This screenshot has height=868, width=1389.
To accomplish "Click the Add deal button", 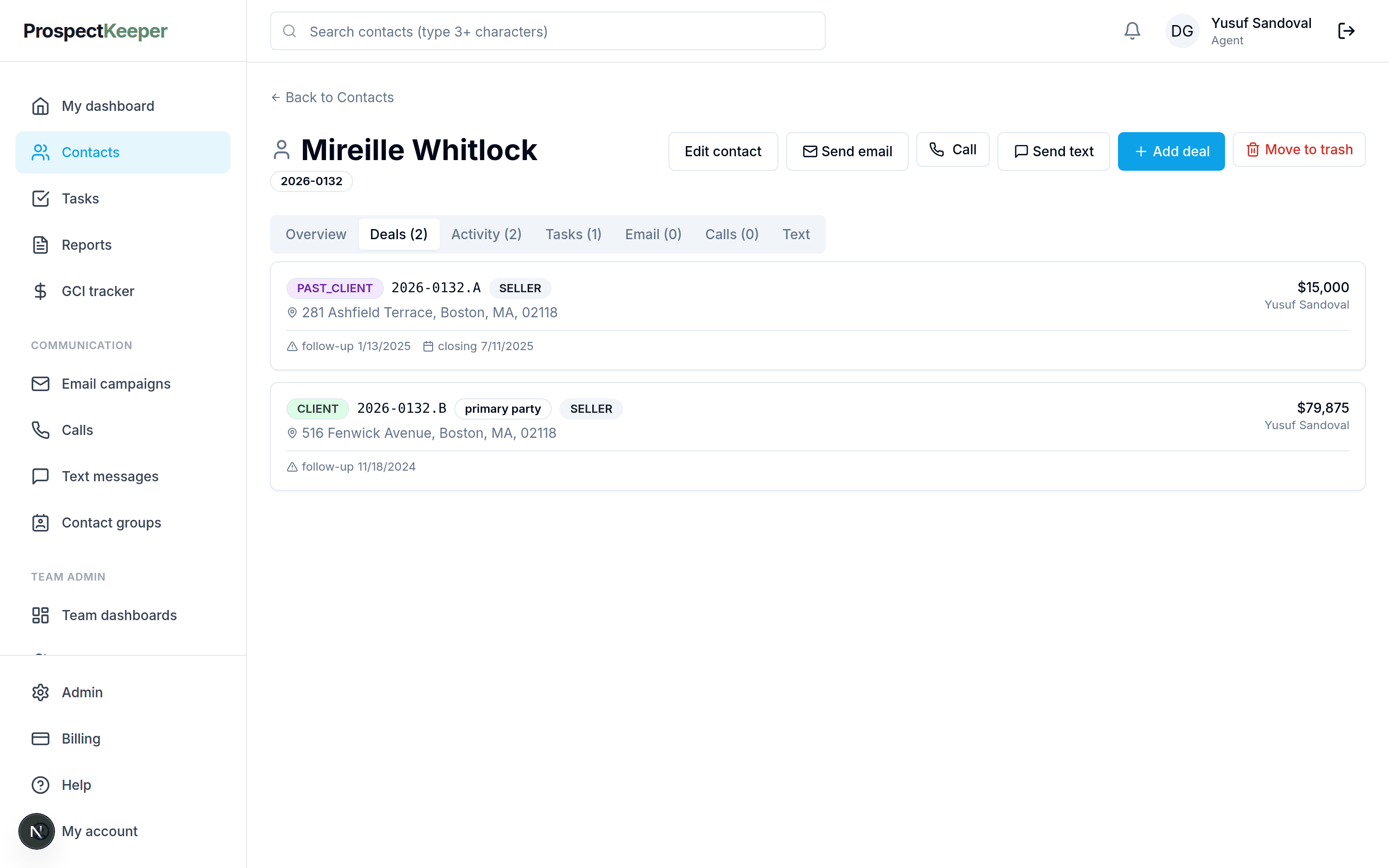I will (1171, 151).
